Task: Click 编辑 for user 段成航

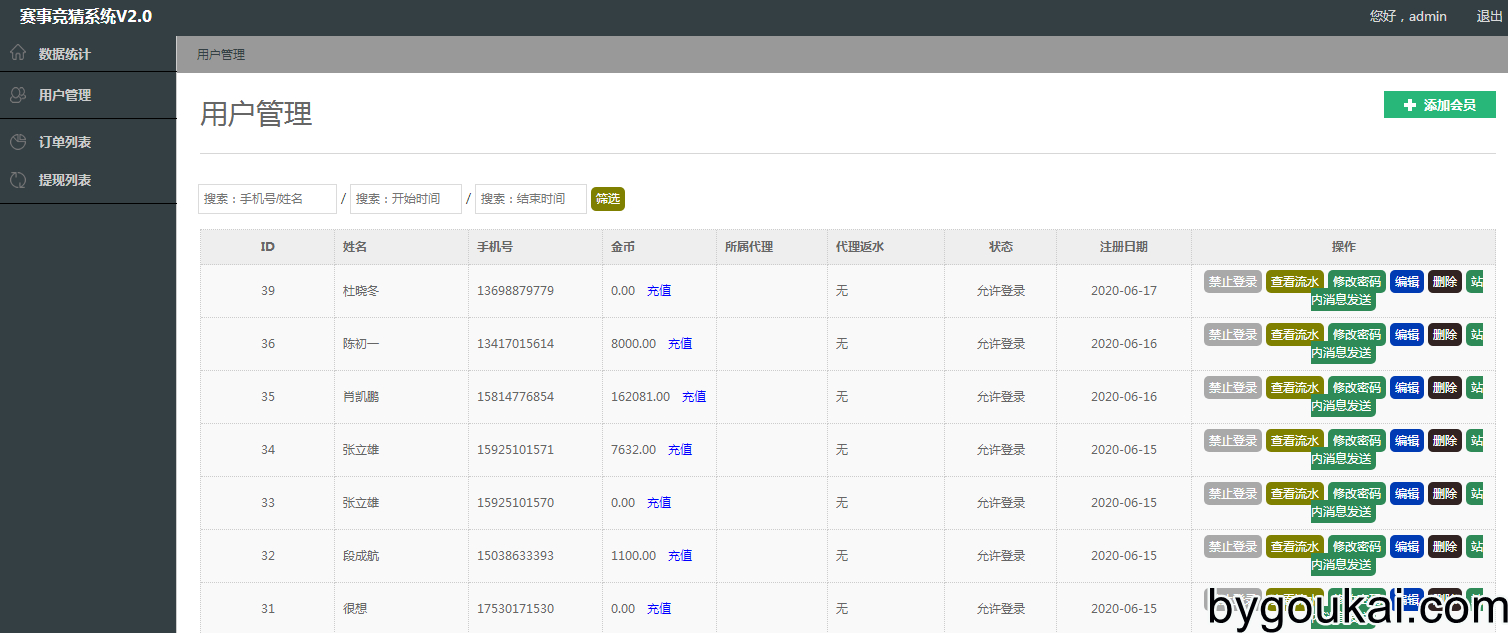Action: 1407,547
